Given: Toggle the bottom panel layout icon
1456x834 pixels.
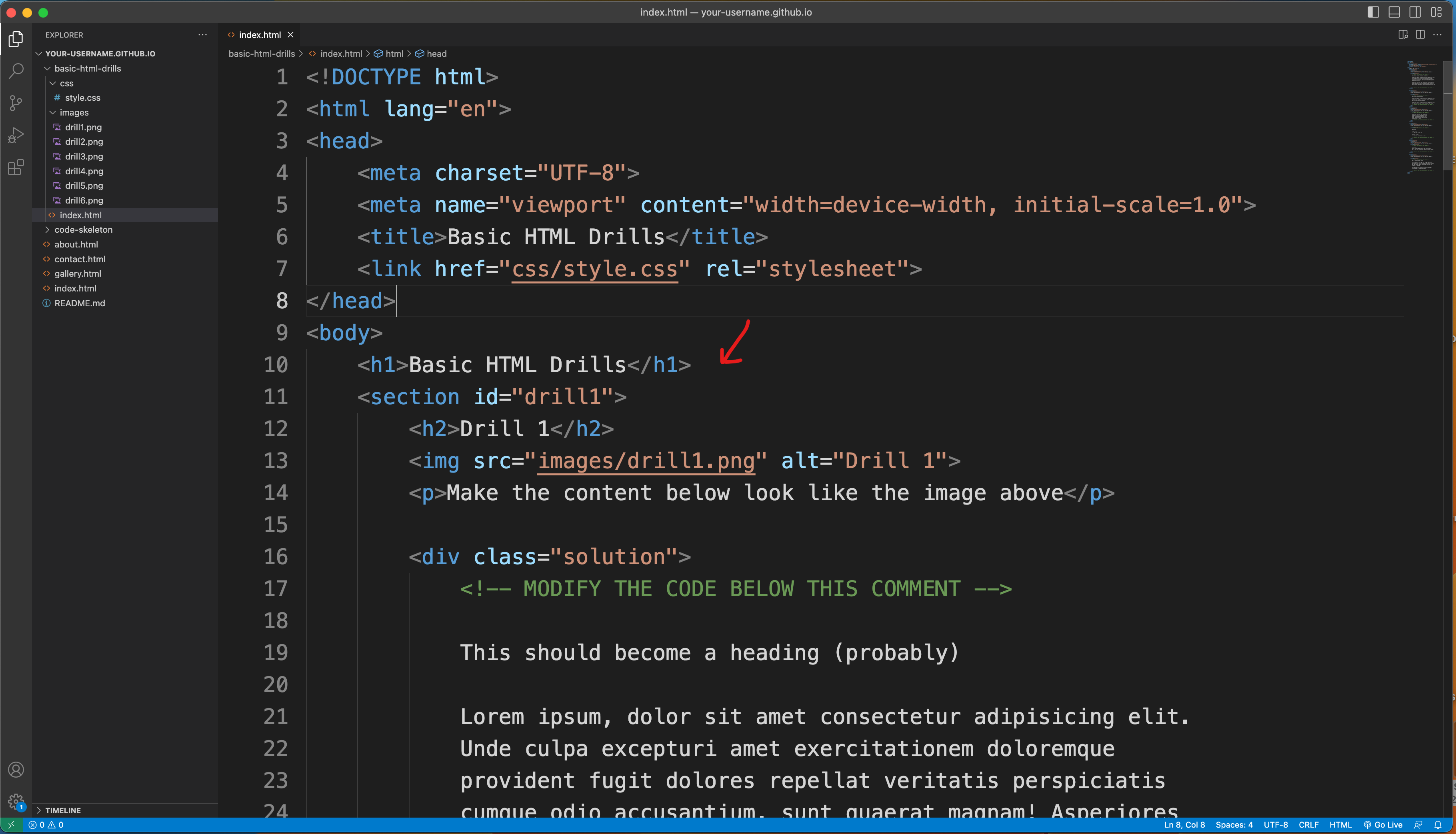Looking at the screenshot, I should [x=1394, y=12].
